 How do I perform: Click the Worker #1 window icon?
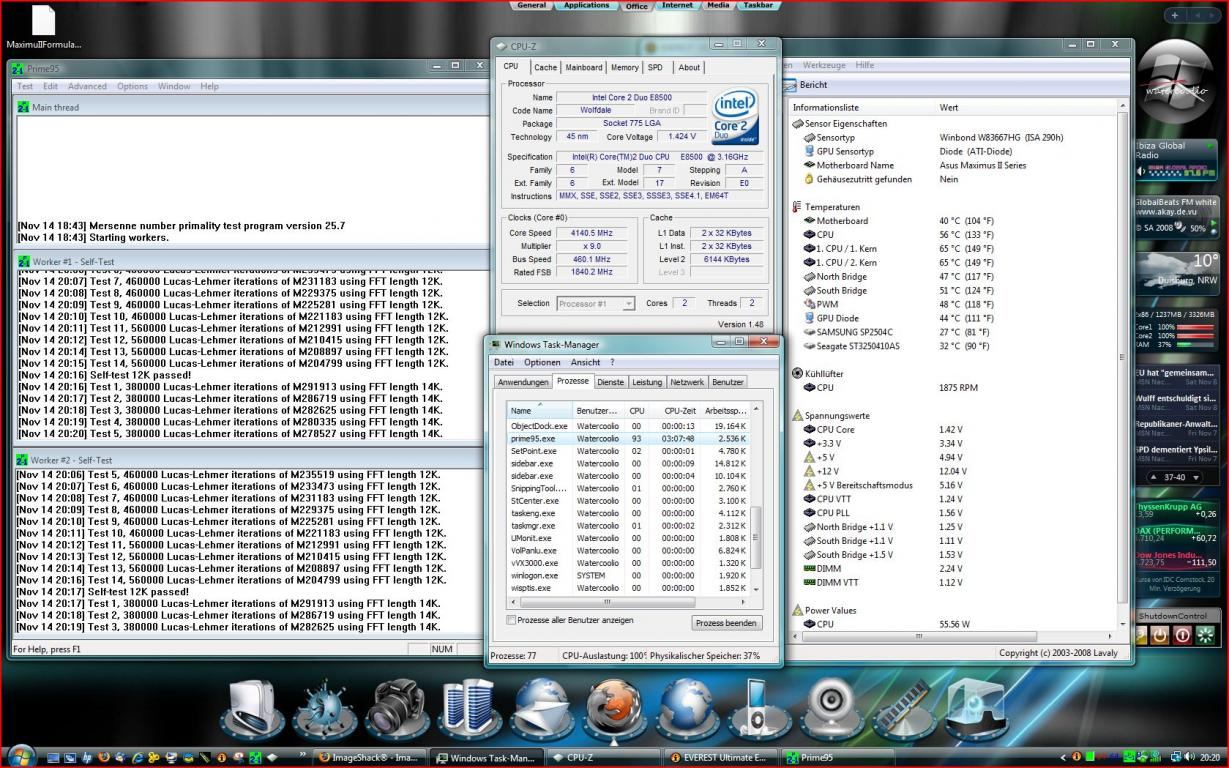(x=23, y=261)
